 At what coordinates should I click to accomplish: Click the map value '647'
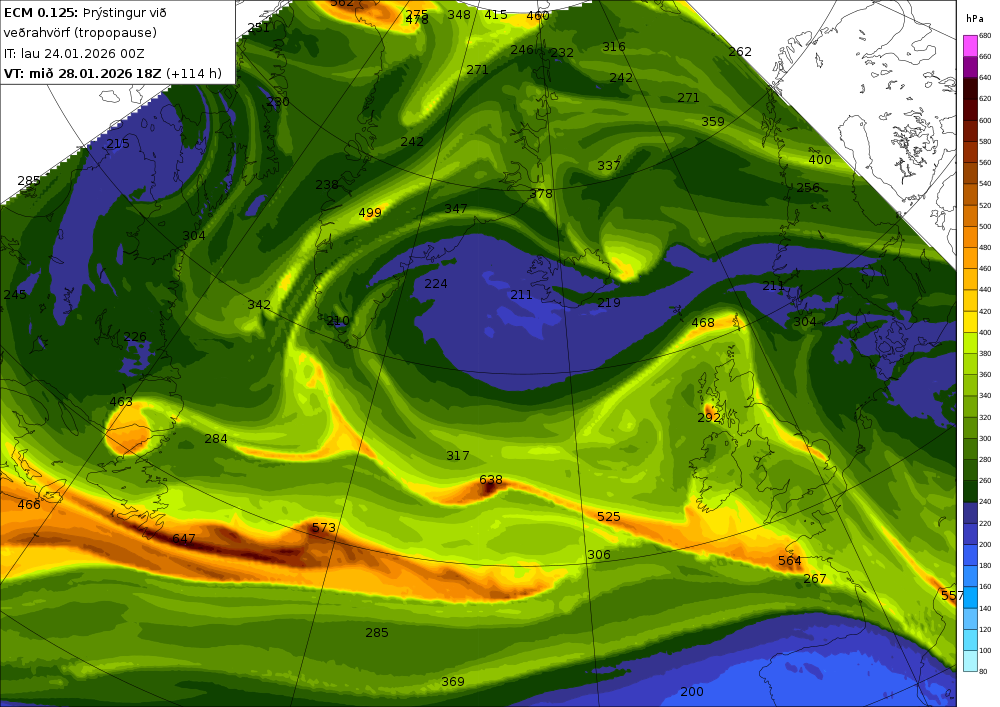tap(184, 539)
